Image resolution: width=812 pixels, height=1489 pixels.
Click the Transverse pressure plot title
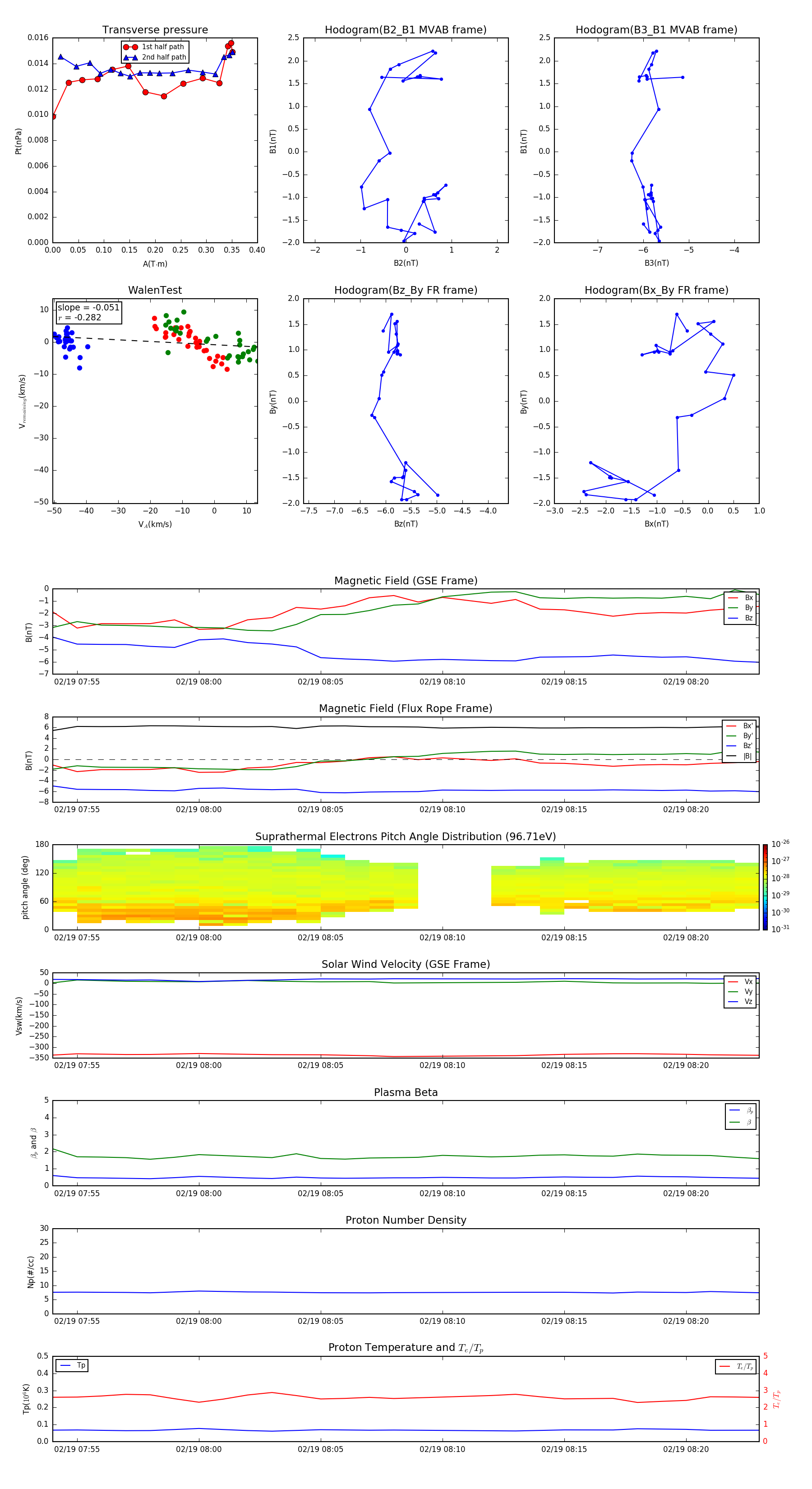coord(155,30)
